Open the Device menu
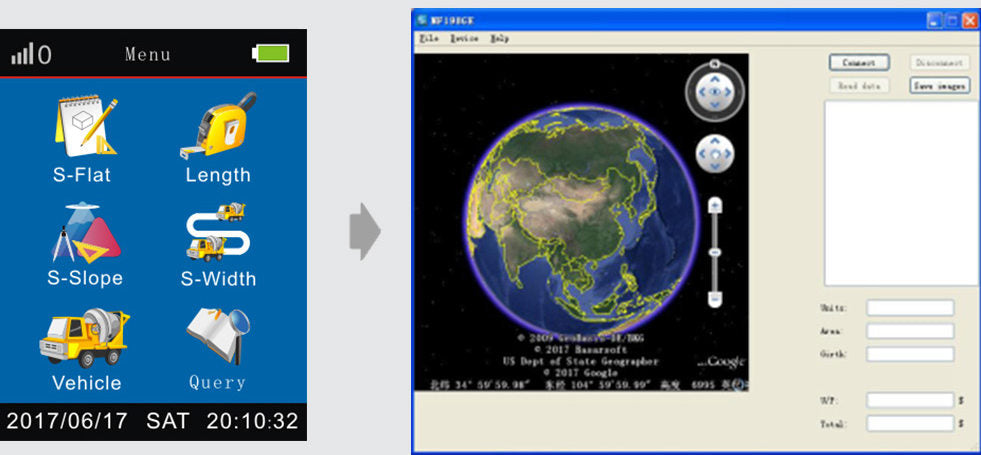 (463, 39)
